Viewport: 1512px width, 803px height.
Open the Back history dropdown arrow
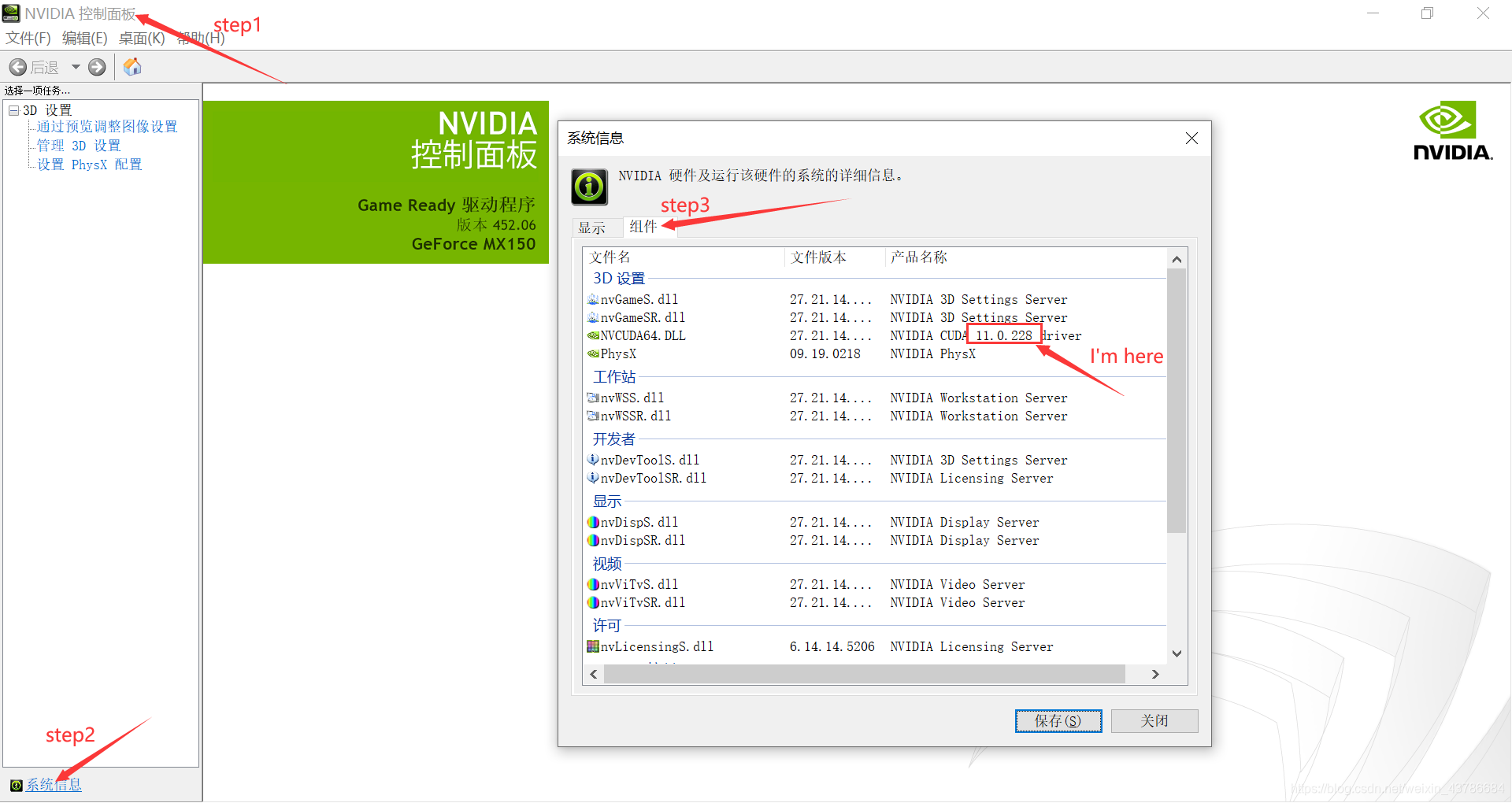pos(76,67)
